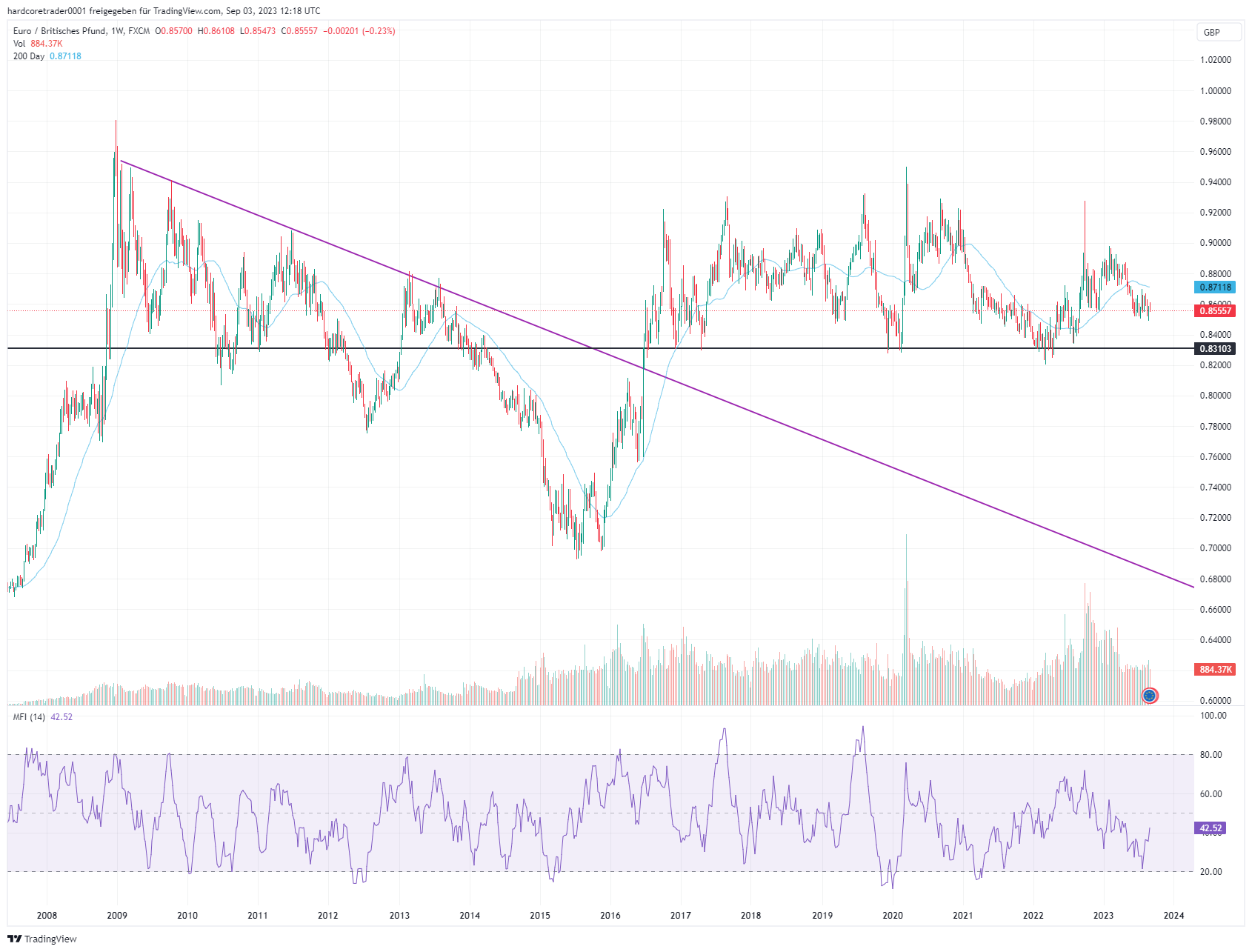Click the O0.85700 open value in legend
Screen dimensions: 1252x952
pos(173,31)
